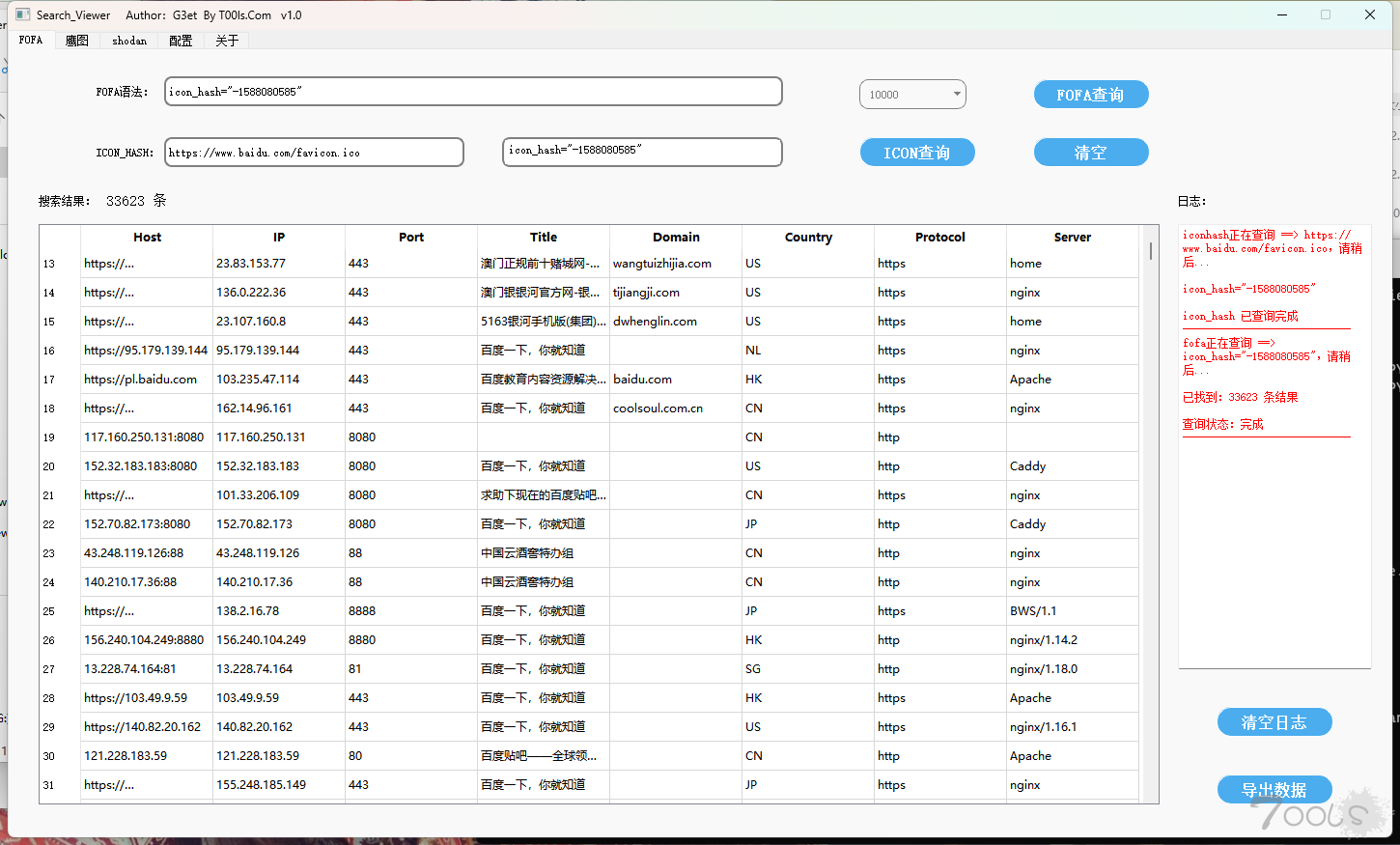
Task: Click the 清空 button
Action: point(1091,153)
